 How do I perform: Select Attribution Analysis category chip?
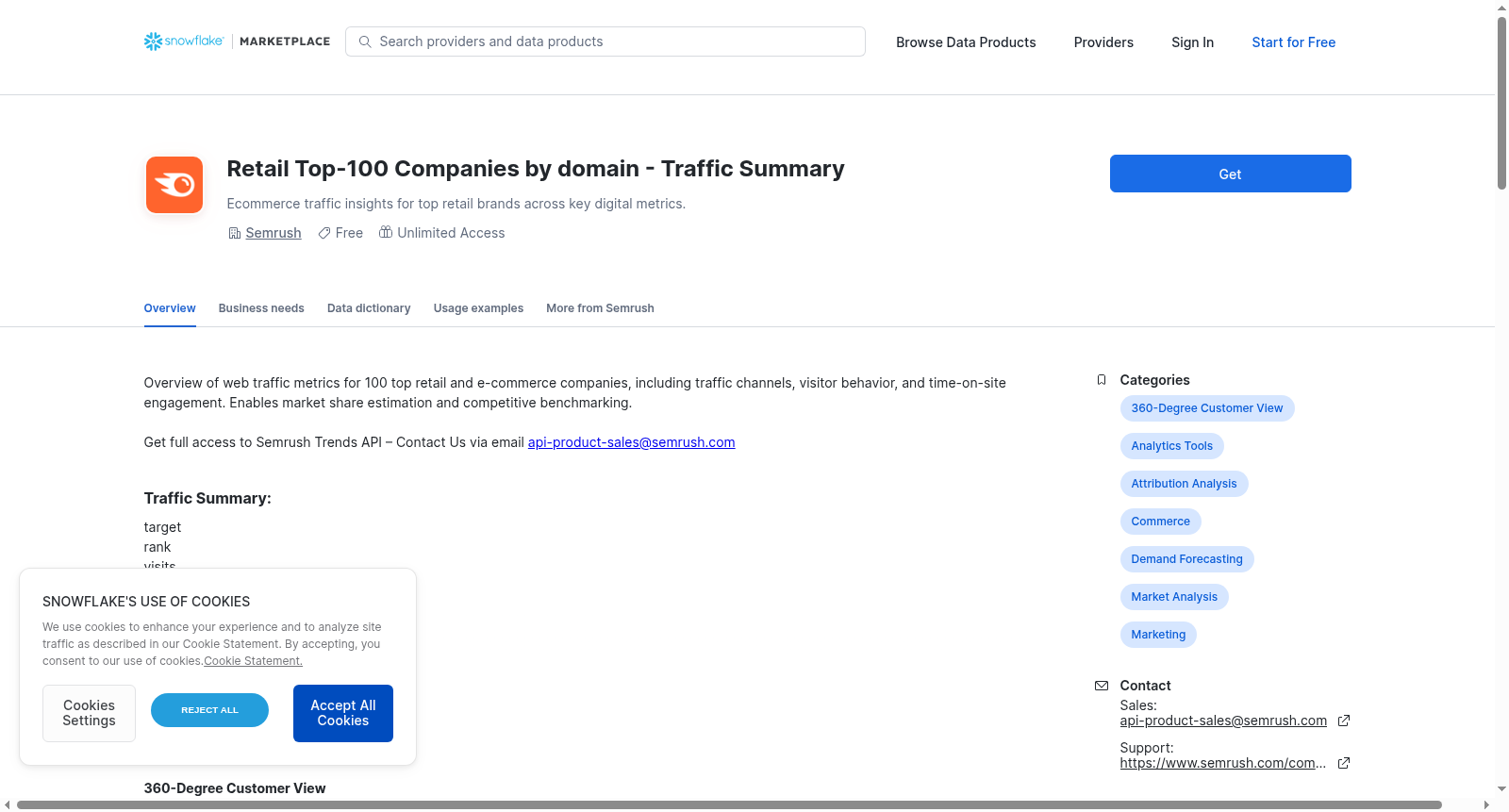tap(1184, 484)
